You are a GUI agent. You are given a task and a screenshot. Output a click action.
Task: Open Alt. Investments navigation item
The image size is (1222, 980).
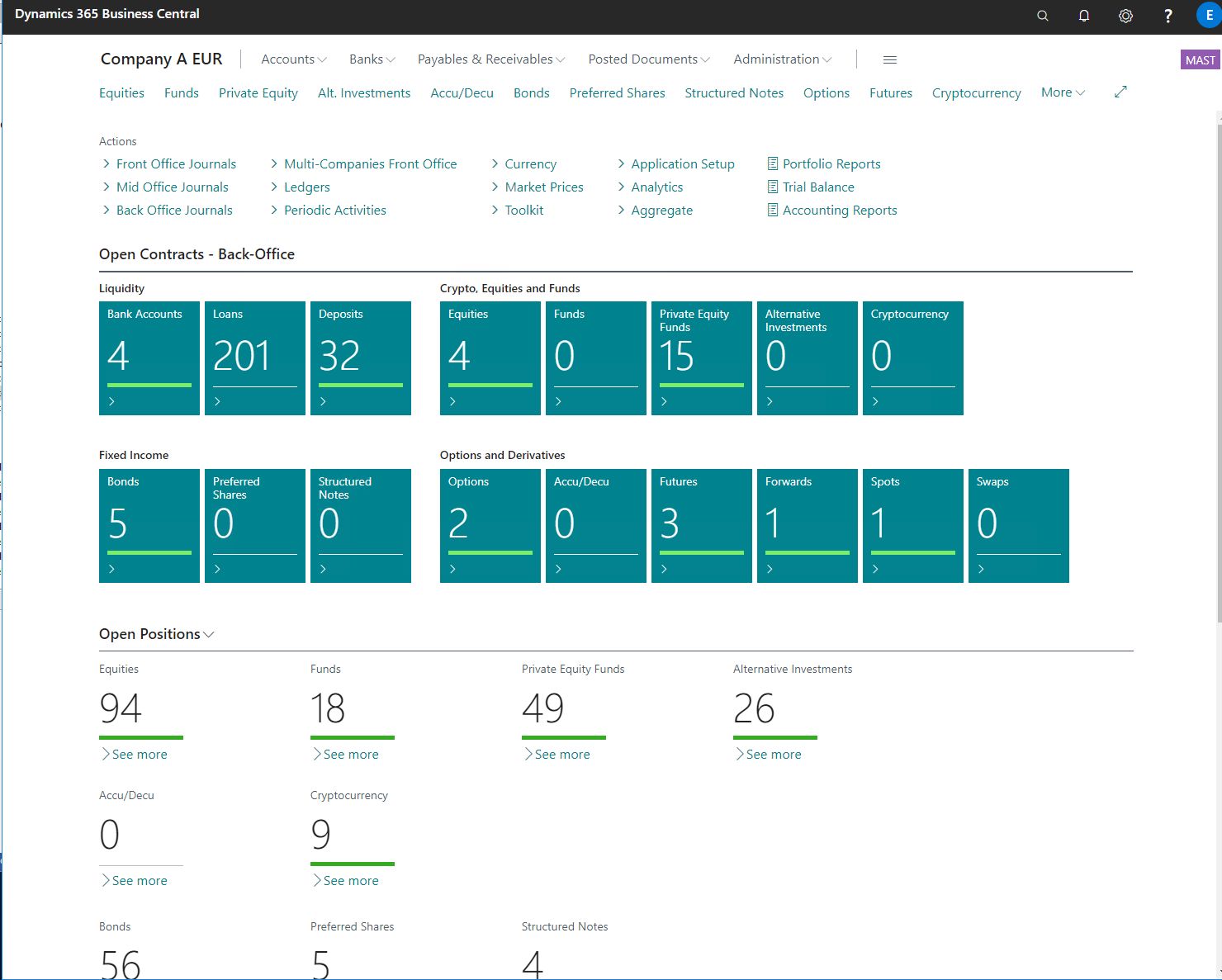[x=364, y=92]
